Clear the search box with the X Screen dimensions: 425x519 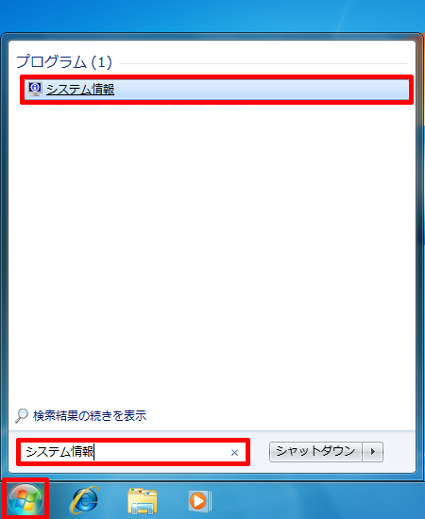[x=234, y=452]
